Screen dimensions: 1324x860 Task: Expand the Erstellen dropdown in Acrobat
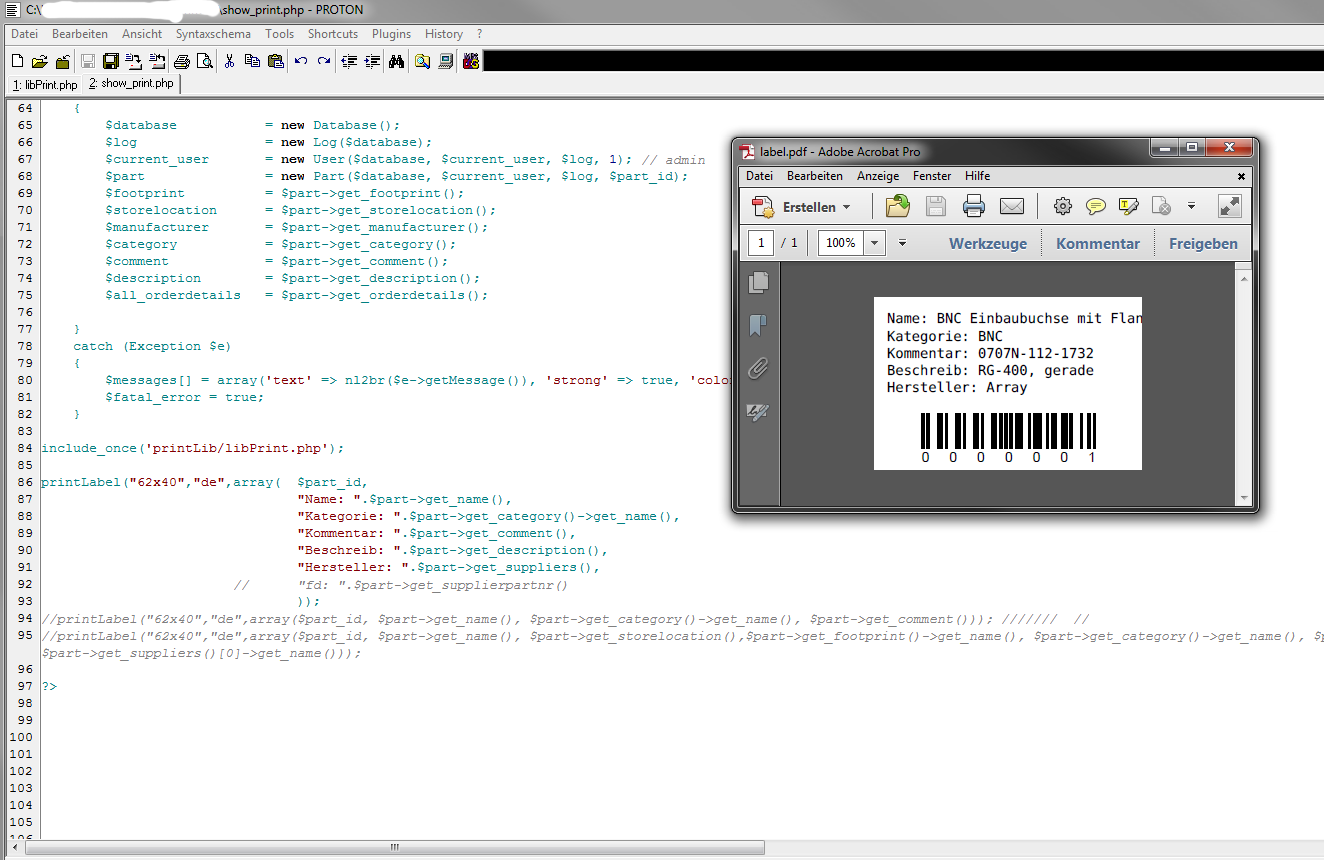point(846,207)
